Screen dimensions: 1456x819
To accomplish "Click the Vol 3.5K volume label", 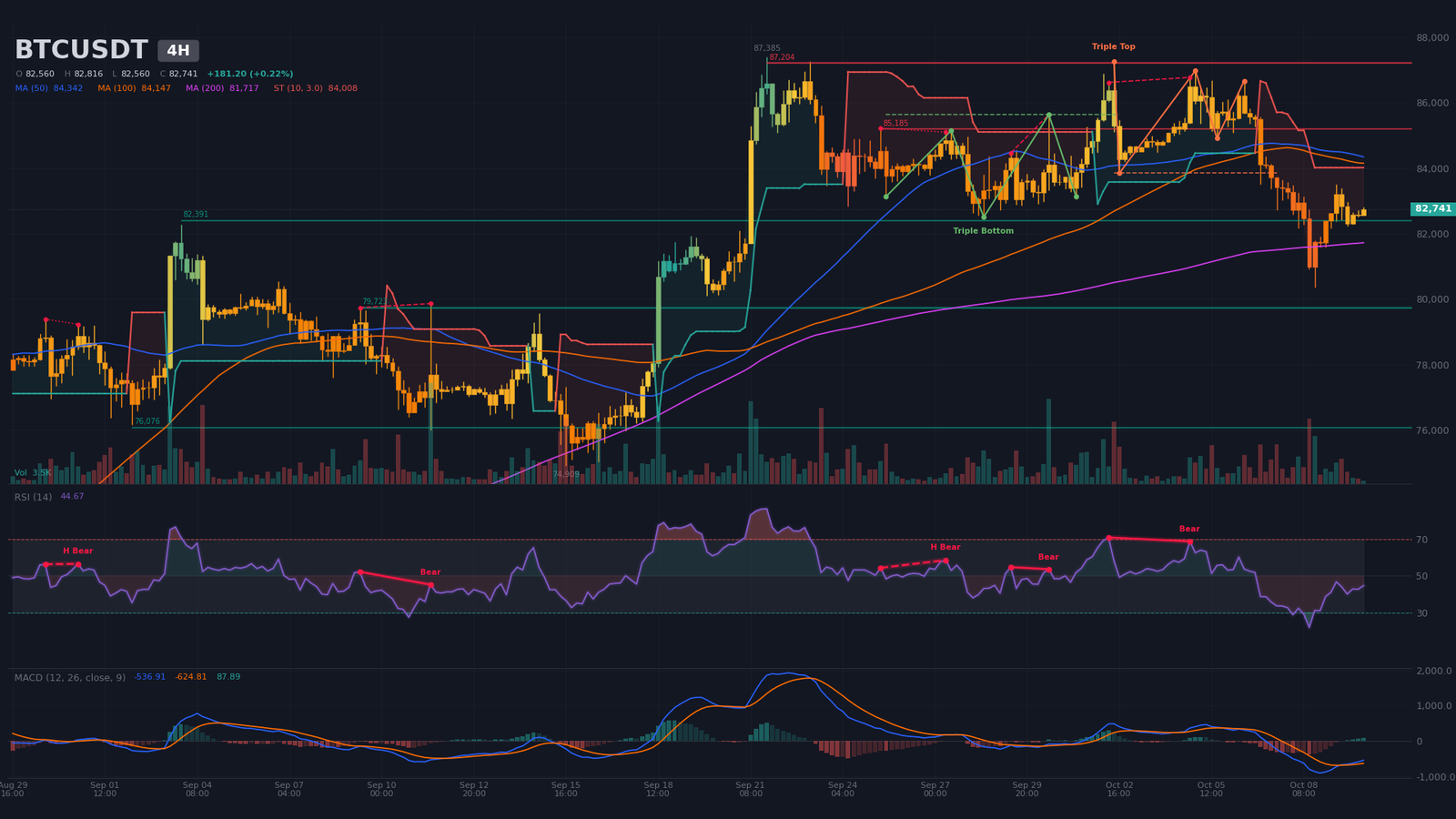I will tap(33, 473).
